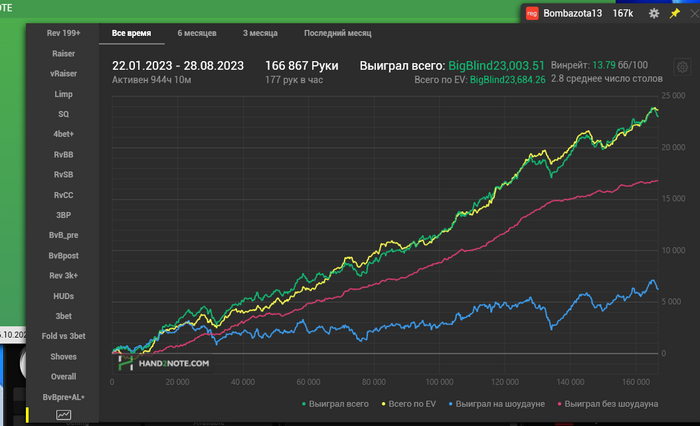Image resolution: width=700 pixels, height=426 pixels.
Task: Select RvSB sidebar entry
Action: (x=63, y=175)
